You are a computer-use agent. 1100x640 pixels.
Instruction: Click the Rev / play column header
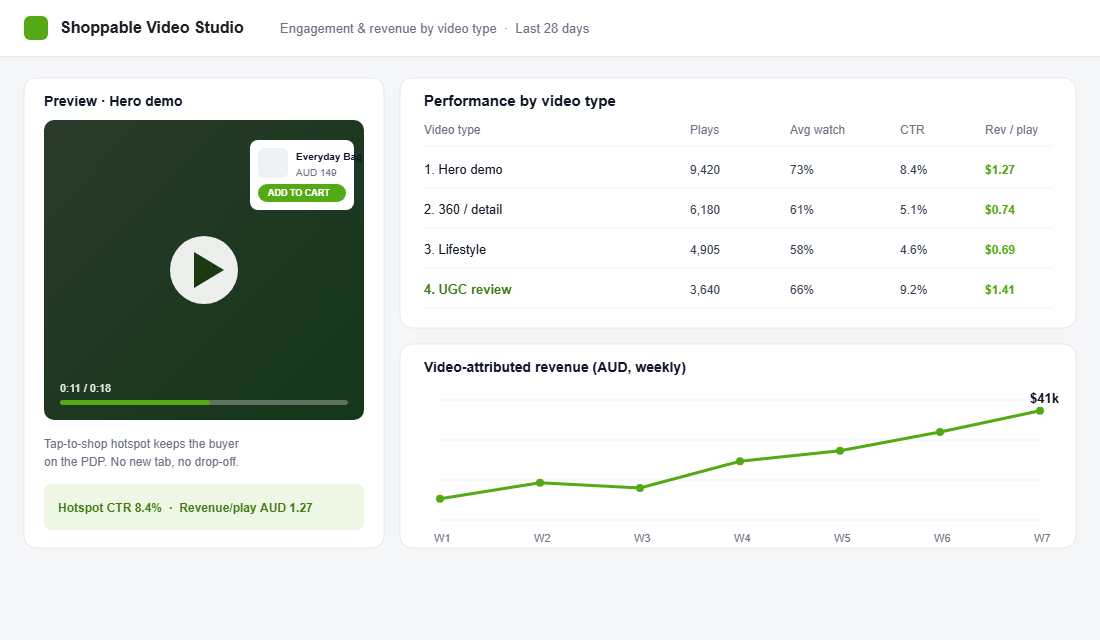(1011, 130)
